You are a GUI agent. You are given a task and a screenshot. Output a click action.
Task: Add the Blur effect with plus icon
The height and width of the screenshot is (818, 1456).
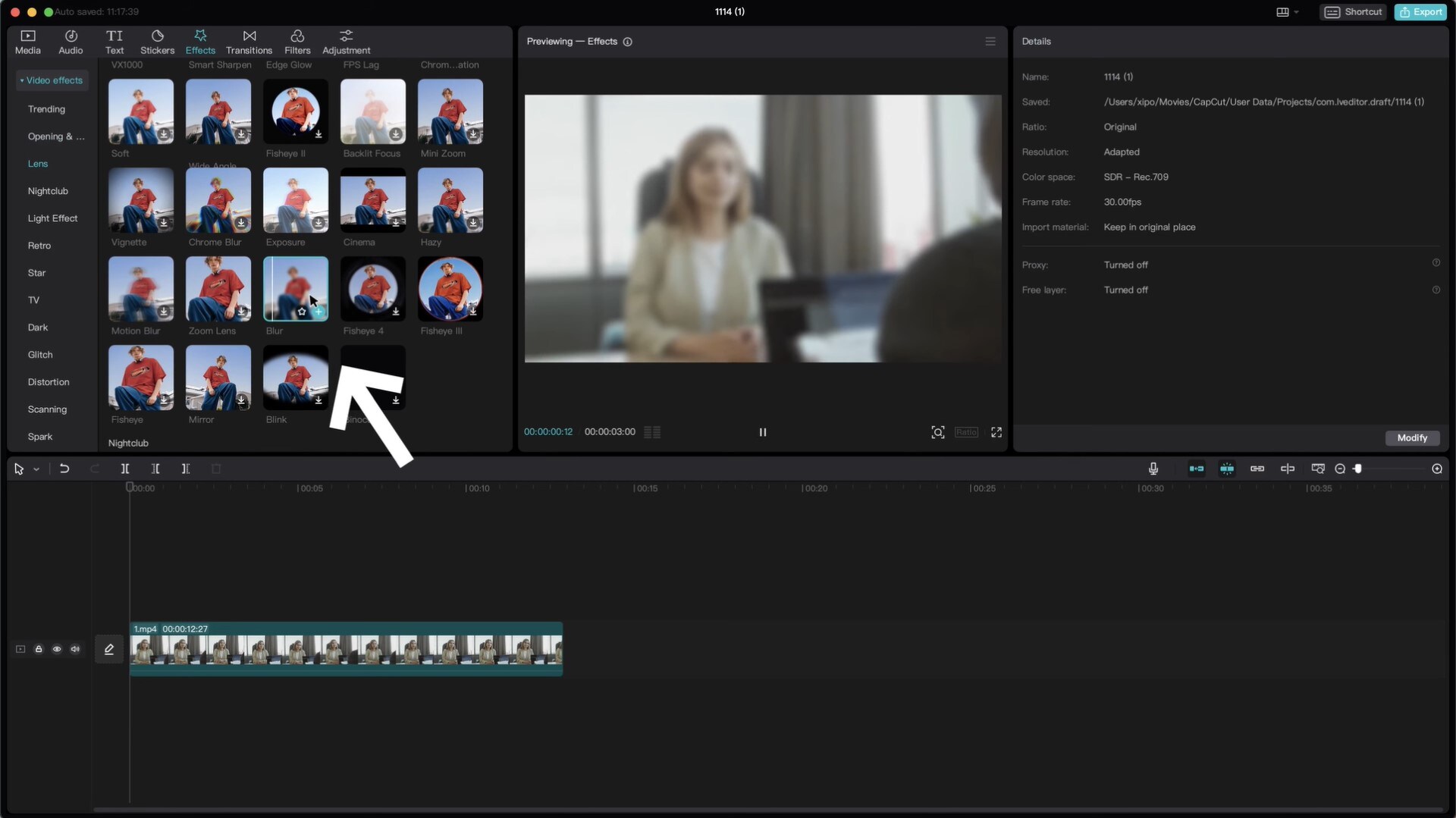click(x=318, y=312)
